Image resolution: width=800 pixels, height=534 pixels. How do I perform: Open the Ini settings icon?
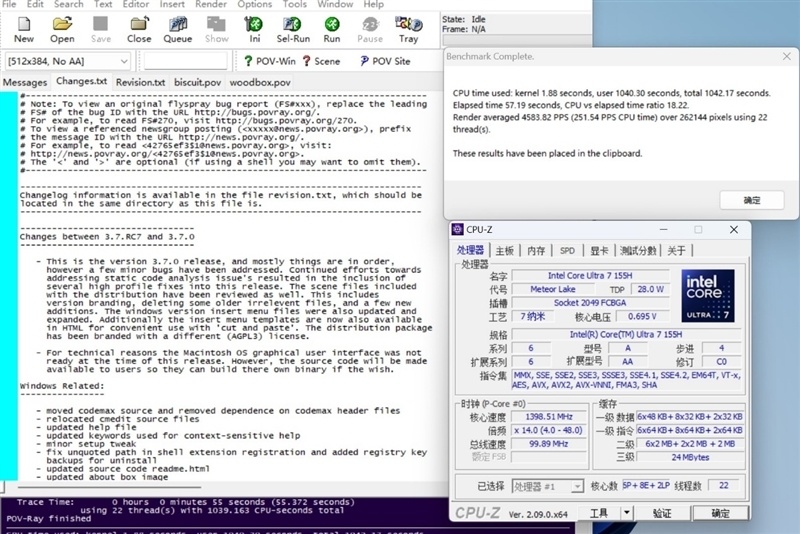[x=255, y=28]
